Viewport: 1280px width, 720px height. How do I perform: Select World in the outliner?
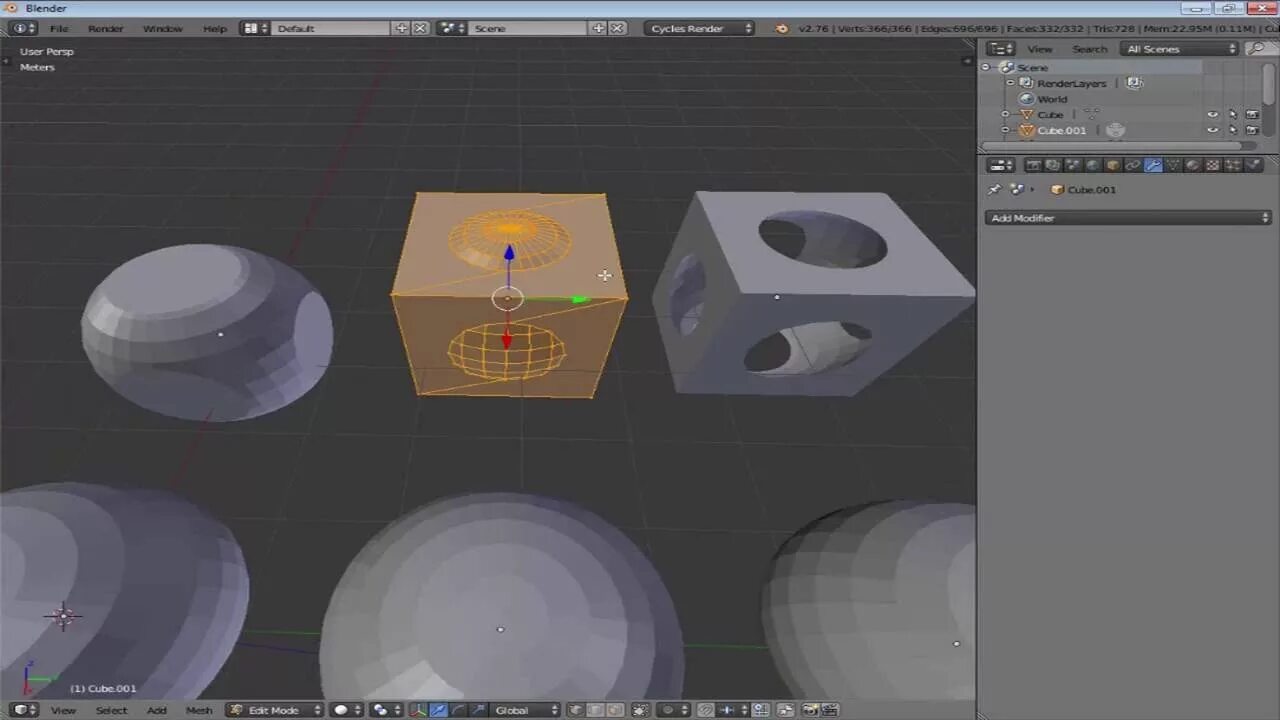[x=1052, y=99]
